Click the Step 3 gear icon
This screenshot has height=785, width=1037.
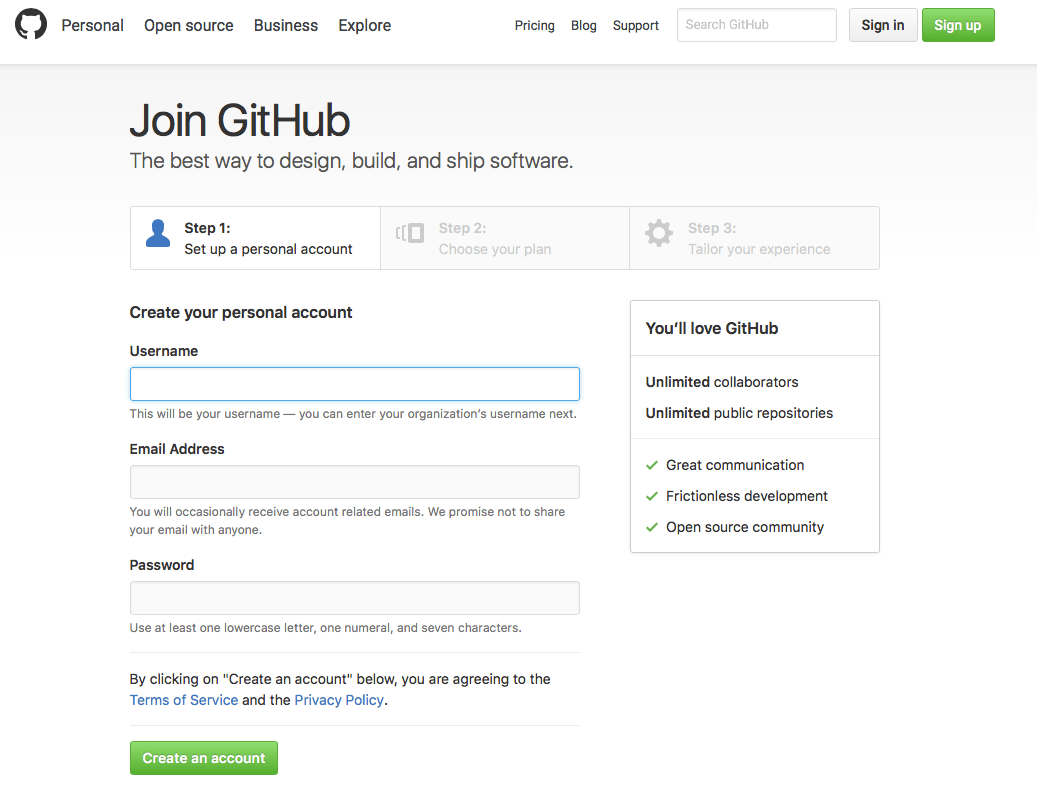point(659,234)
